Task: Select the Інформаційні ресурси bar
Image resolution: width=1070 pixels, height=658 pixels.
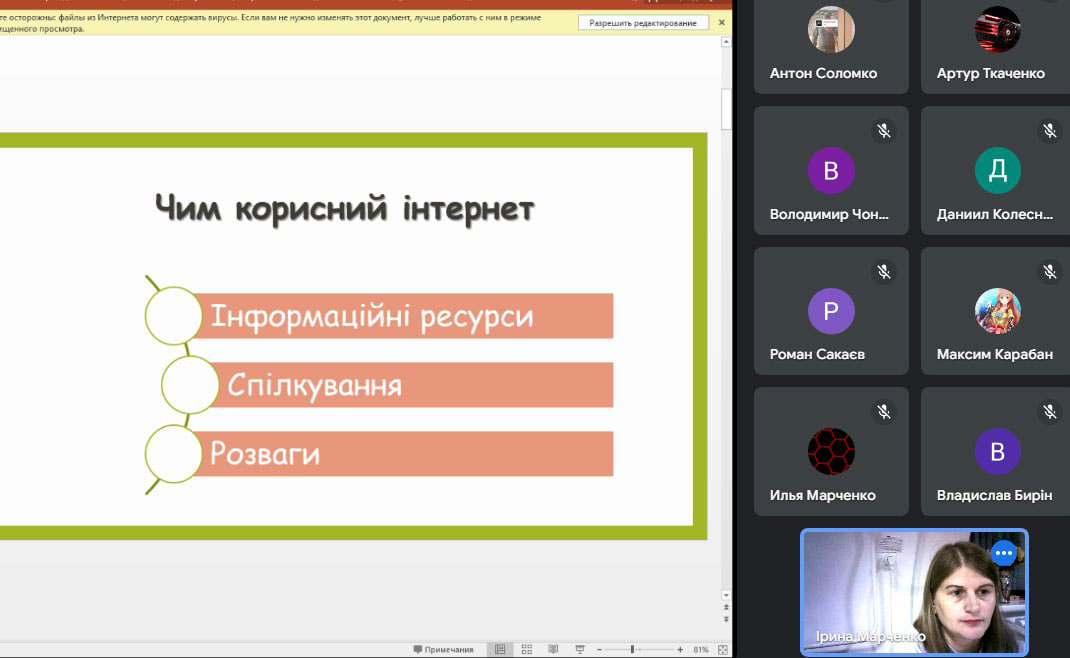Action: pyautogui.click(x=403, y=316)
